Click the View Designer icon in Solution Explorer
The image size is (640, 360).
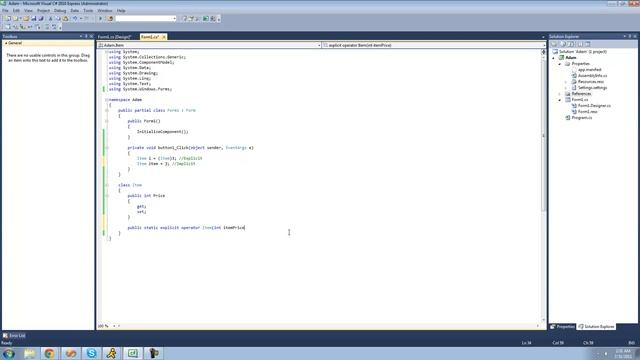(588, 44)
